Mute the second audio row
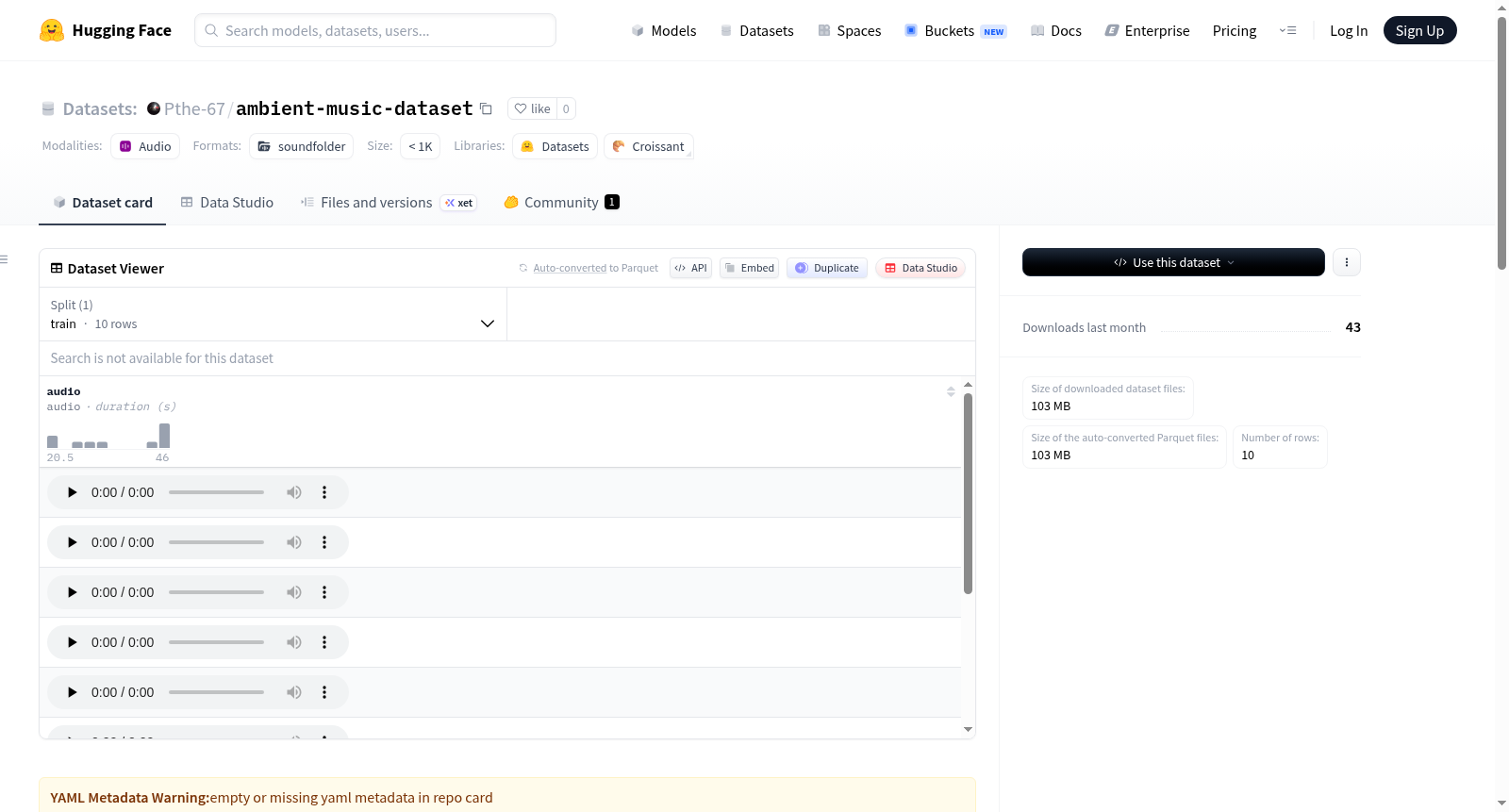Viewport: 1509px width, 812px height. pyautogui.click(x=294, y=542)
